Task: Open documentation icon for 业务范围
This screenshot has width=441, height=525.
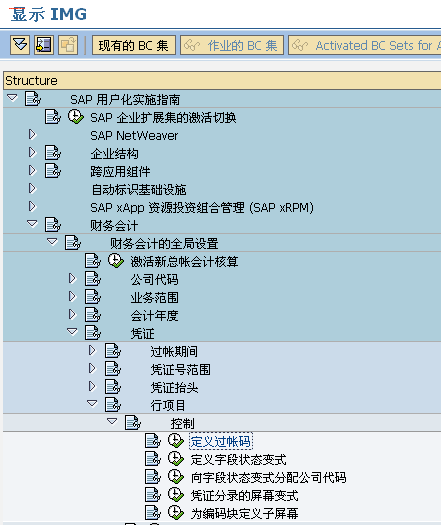Action: (93, 297)
